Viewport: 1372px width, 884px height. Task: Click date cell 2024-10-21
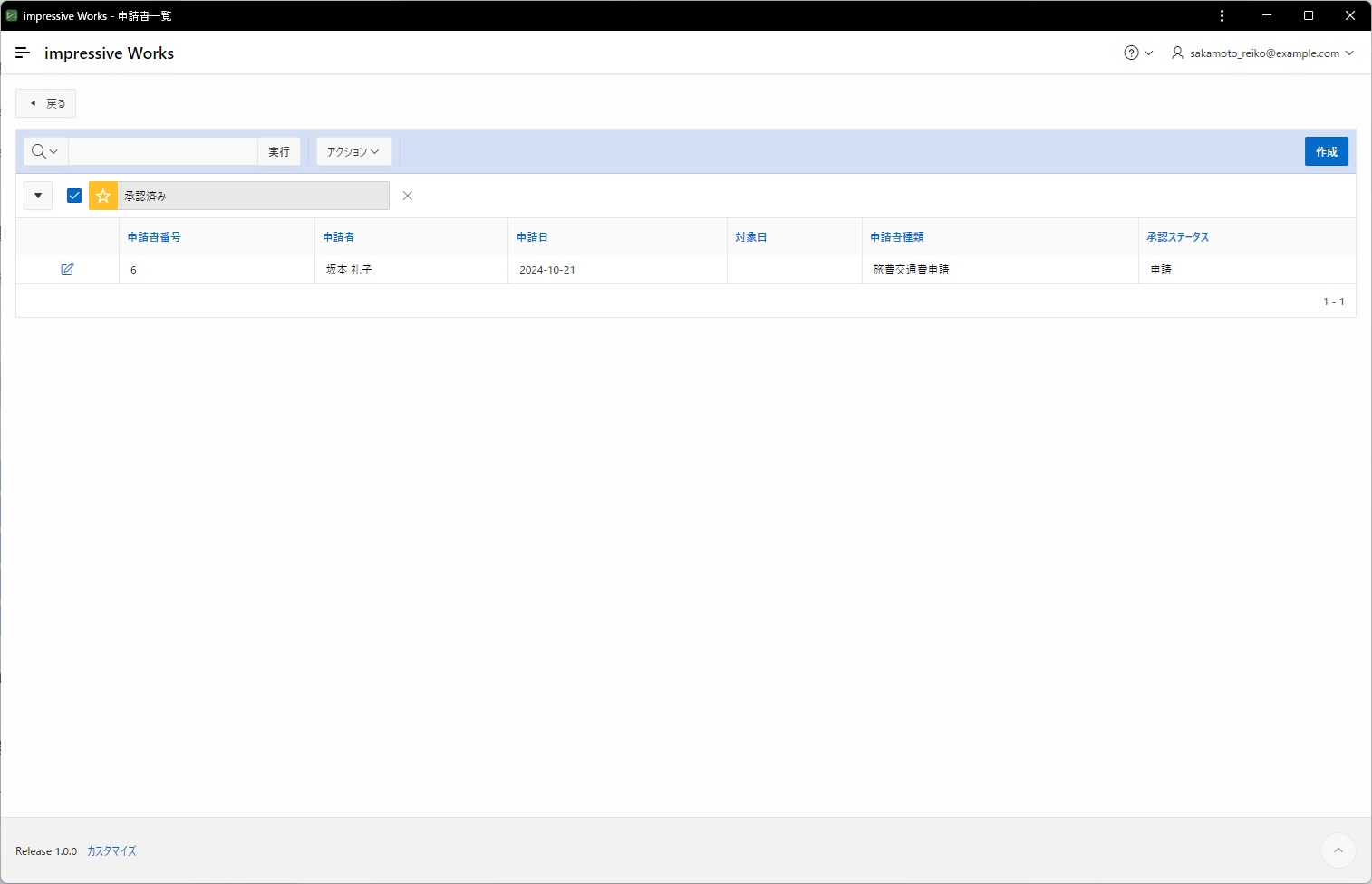tap(547, 270)
